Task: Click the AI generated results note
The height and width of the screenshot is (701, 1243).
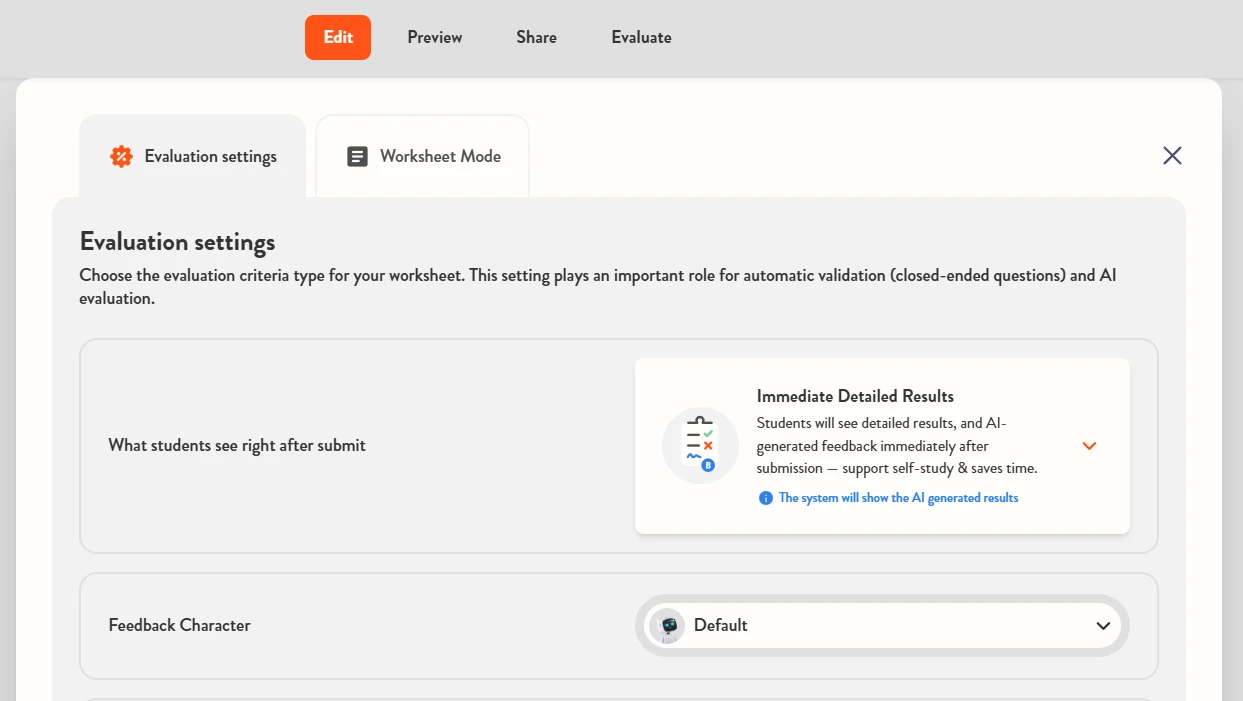Action: click(x=898, y=498)
